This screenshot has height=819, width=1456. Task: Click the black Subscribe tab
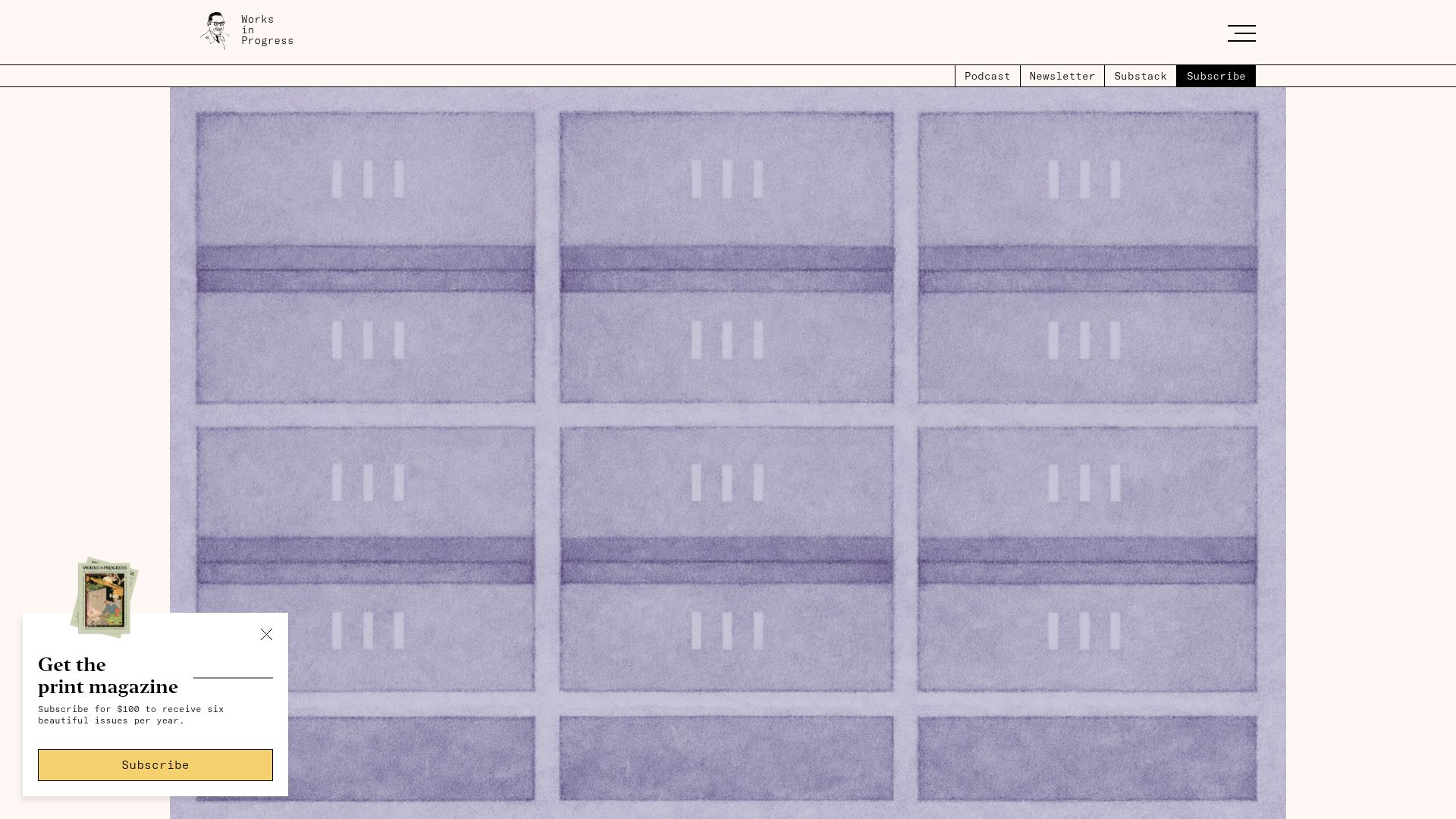pyautogui.click(x=1216, y=76)
